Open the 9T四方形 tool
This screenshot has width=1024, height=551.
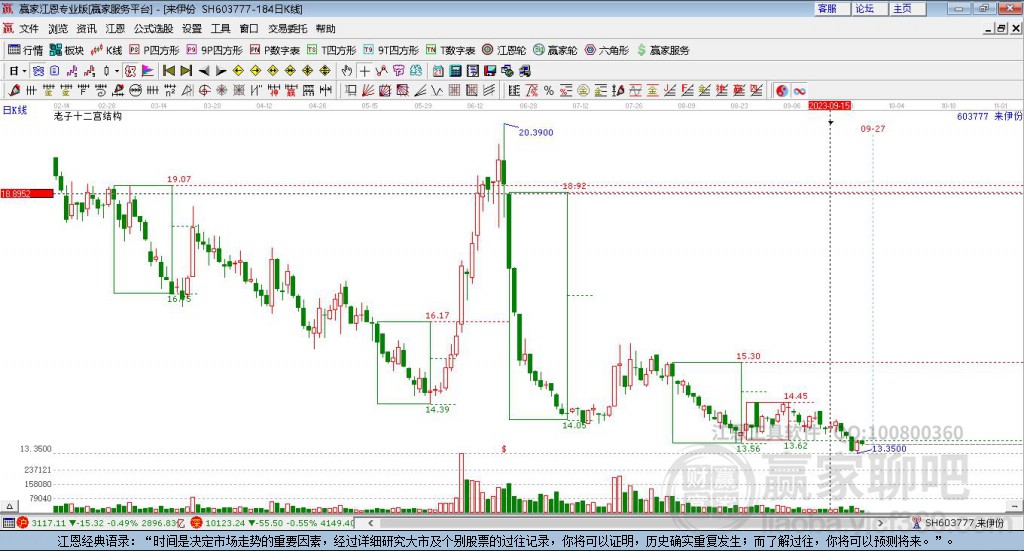coord(391,50)
